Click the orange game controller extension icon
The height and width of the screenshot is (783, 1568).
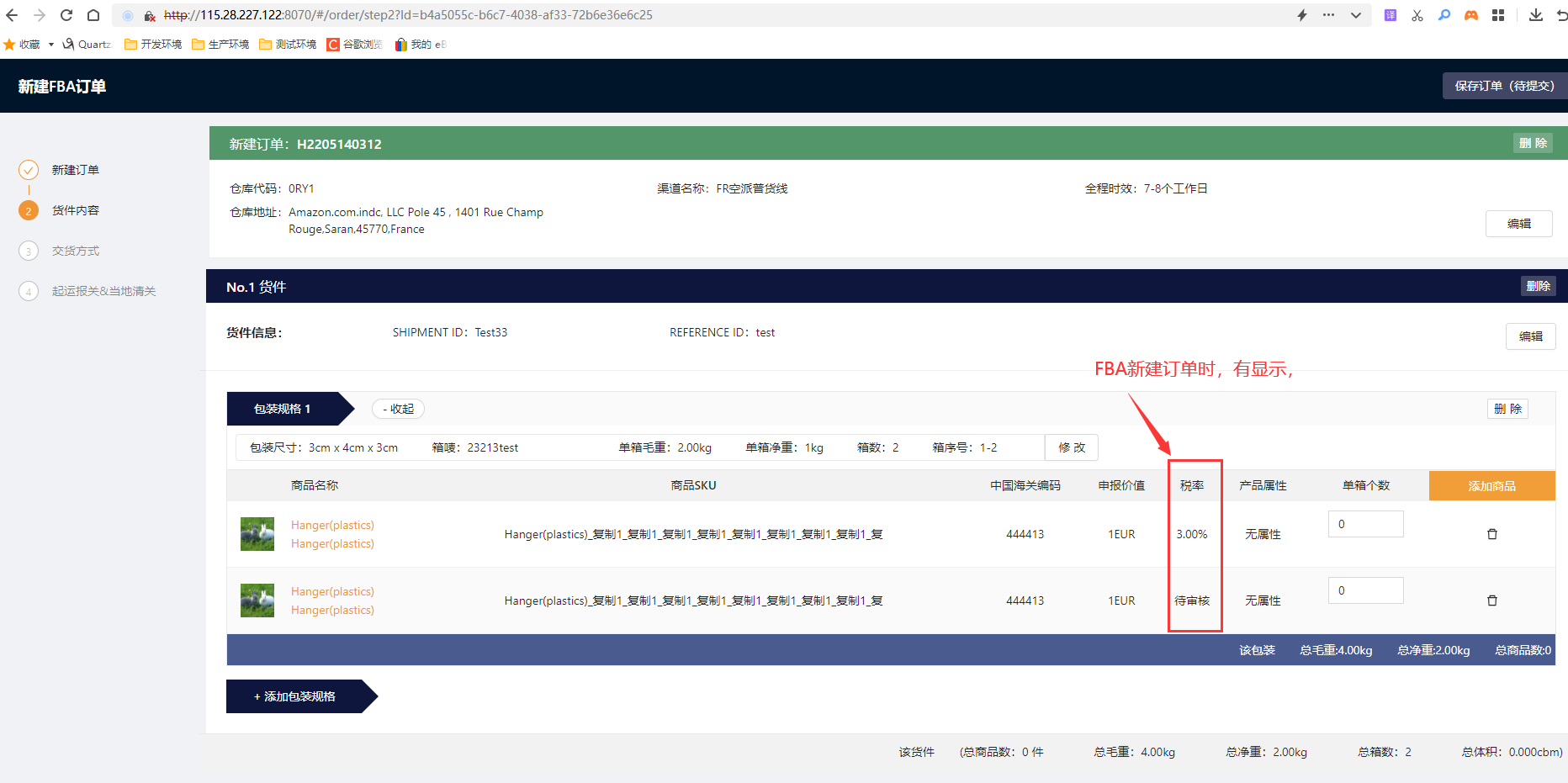pos(1471,15)
